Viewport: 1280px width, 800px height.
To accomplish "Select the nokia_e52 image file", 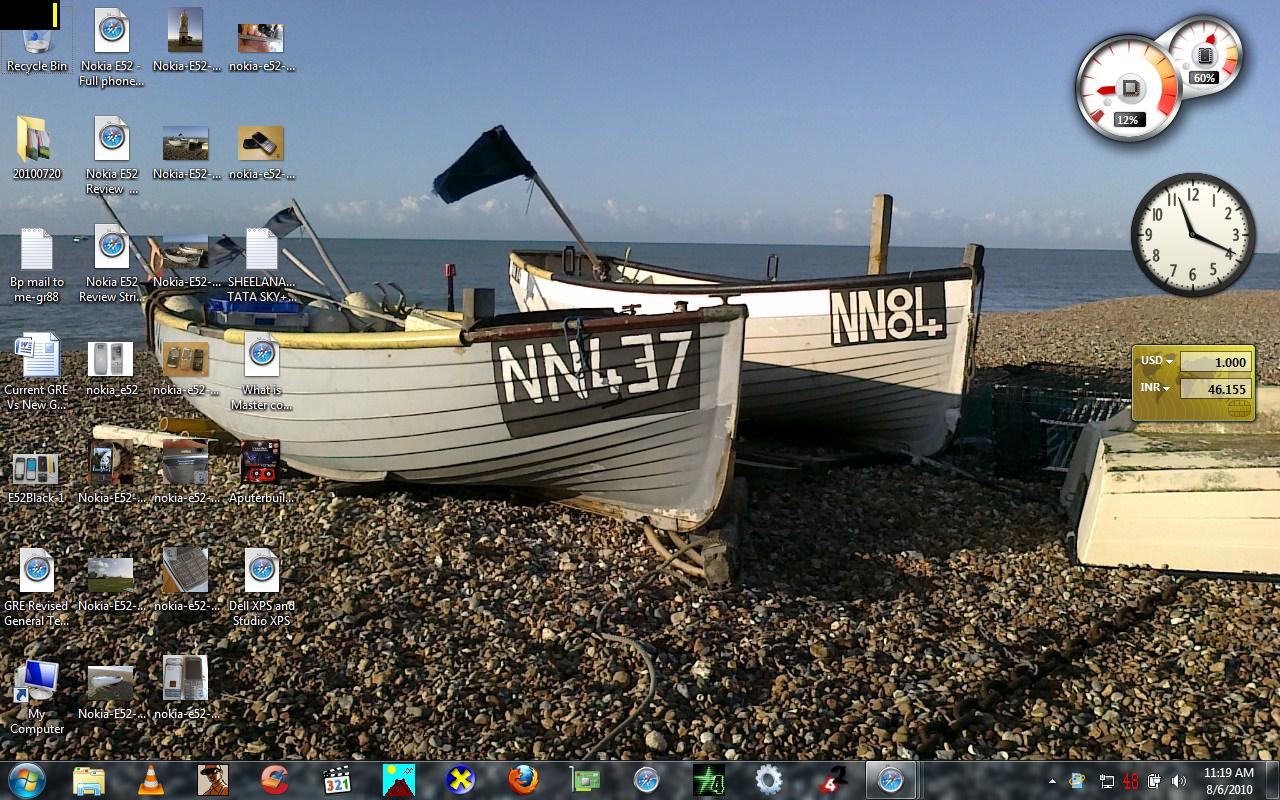I will pyautogui.click(x=112, y=366).
